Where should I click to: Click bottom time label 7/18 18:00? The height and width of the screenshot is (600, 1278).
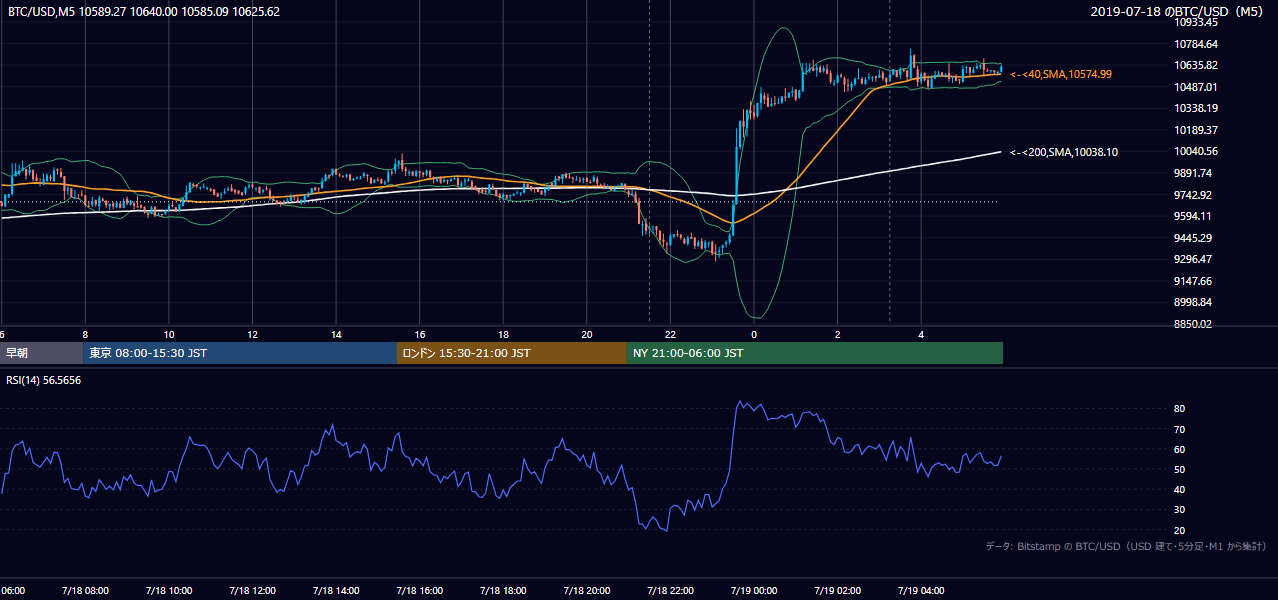(x=502, y=590)
